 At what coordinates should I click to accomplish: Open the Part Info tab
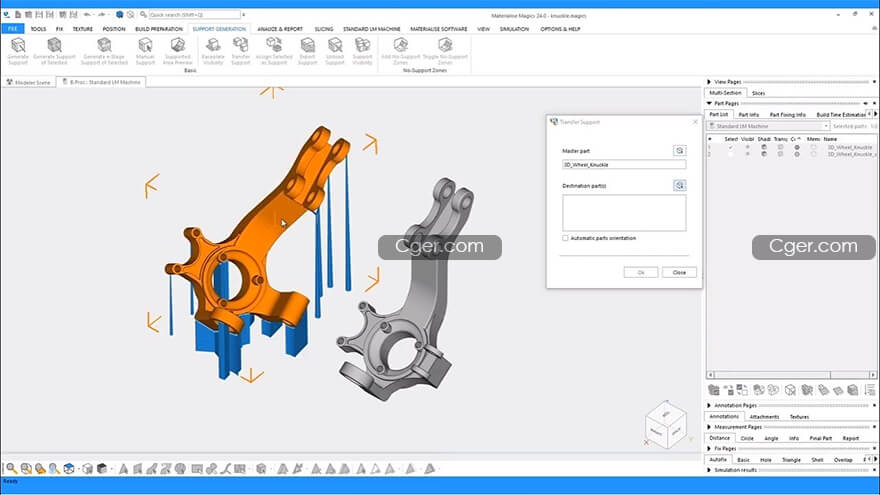[x=749, y=114]
